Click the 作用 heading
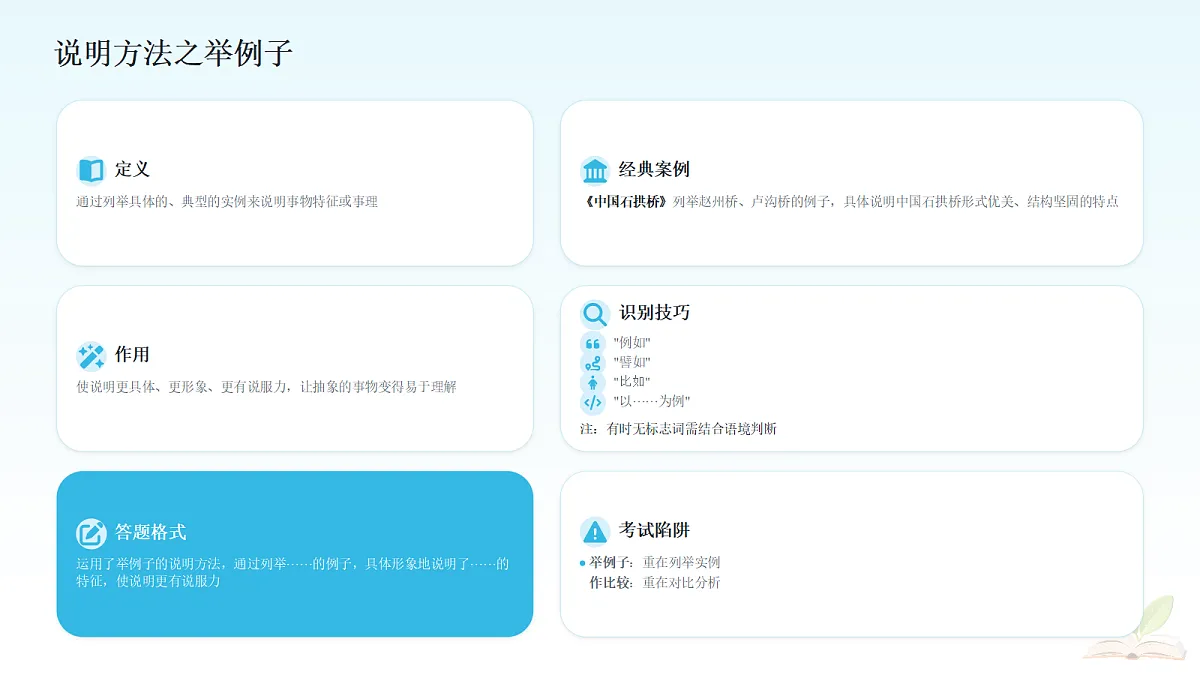This screenshot has height=675, width=1200. tap(132, 355)
